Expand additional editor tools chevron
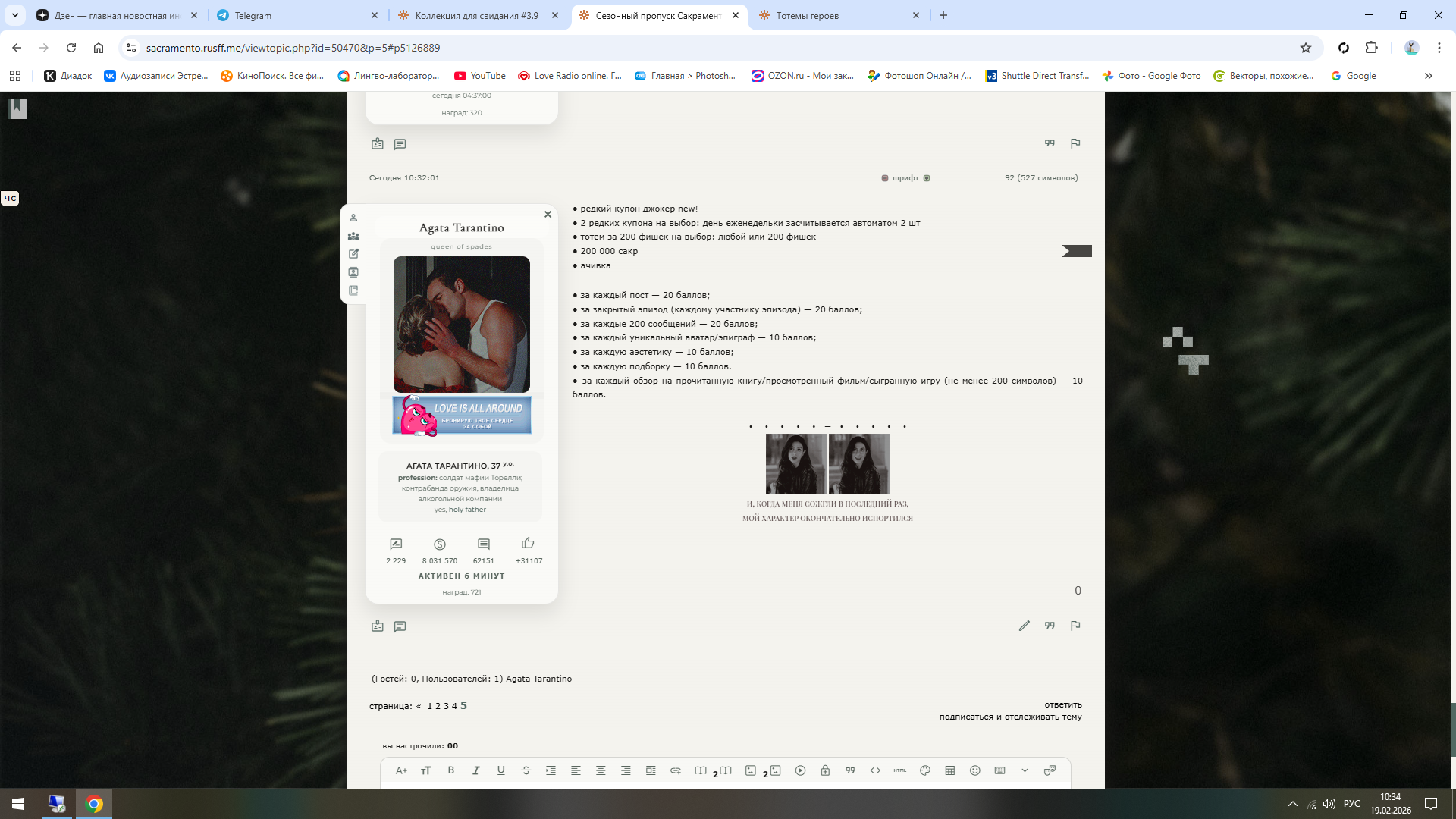The image size is (1456, 819). click(x=1025, y=770)
